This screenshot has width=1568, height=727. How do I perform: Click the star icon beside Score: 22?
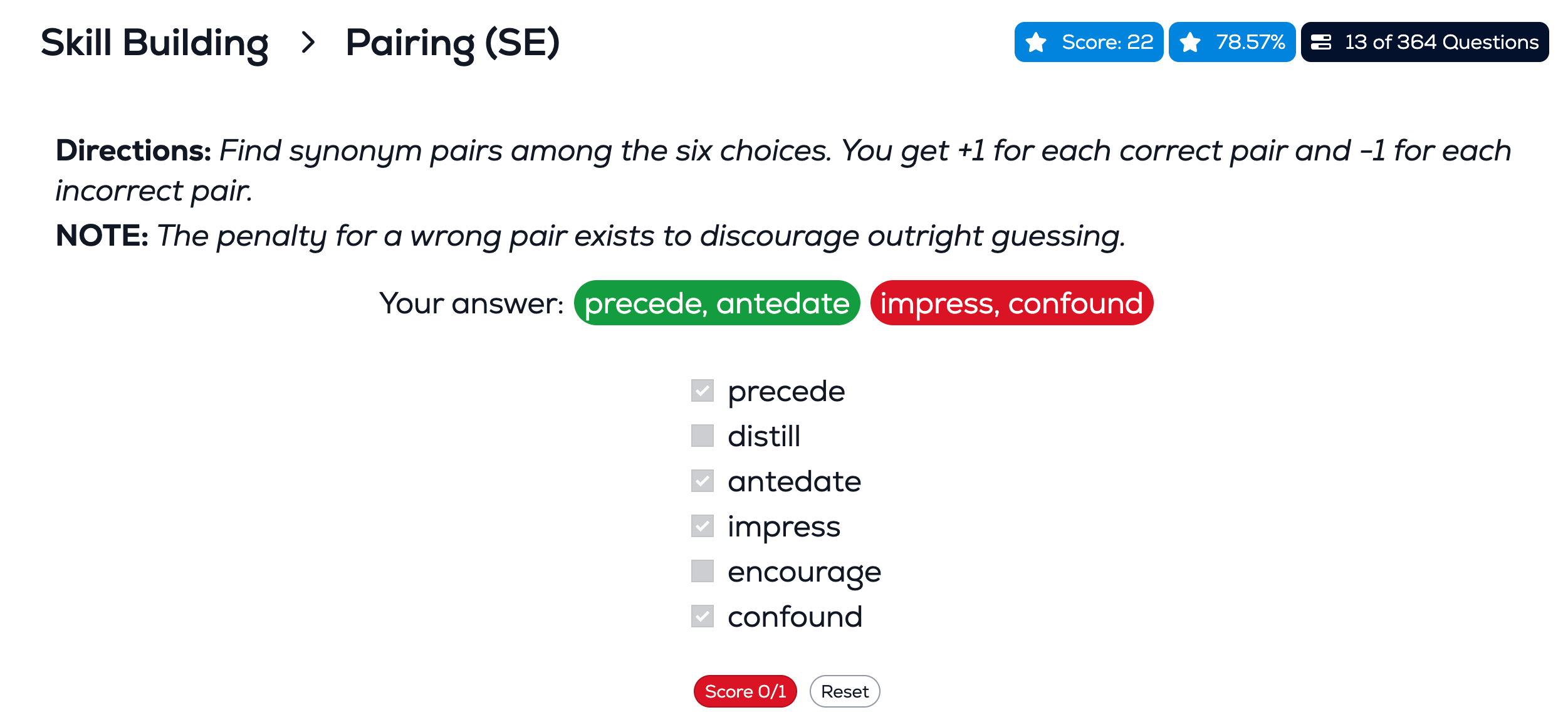(1036, 42)
